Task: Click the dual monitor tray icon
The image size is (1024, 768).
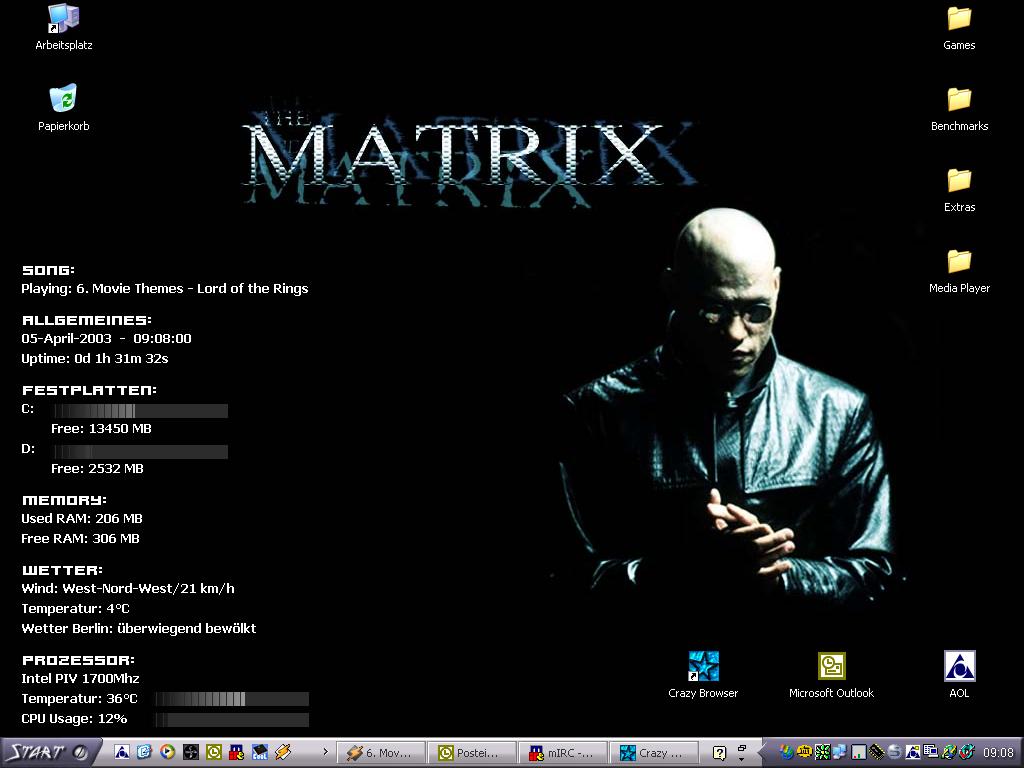Action: (931, 752)
